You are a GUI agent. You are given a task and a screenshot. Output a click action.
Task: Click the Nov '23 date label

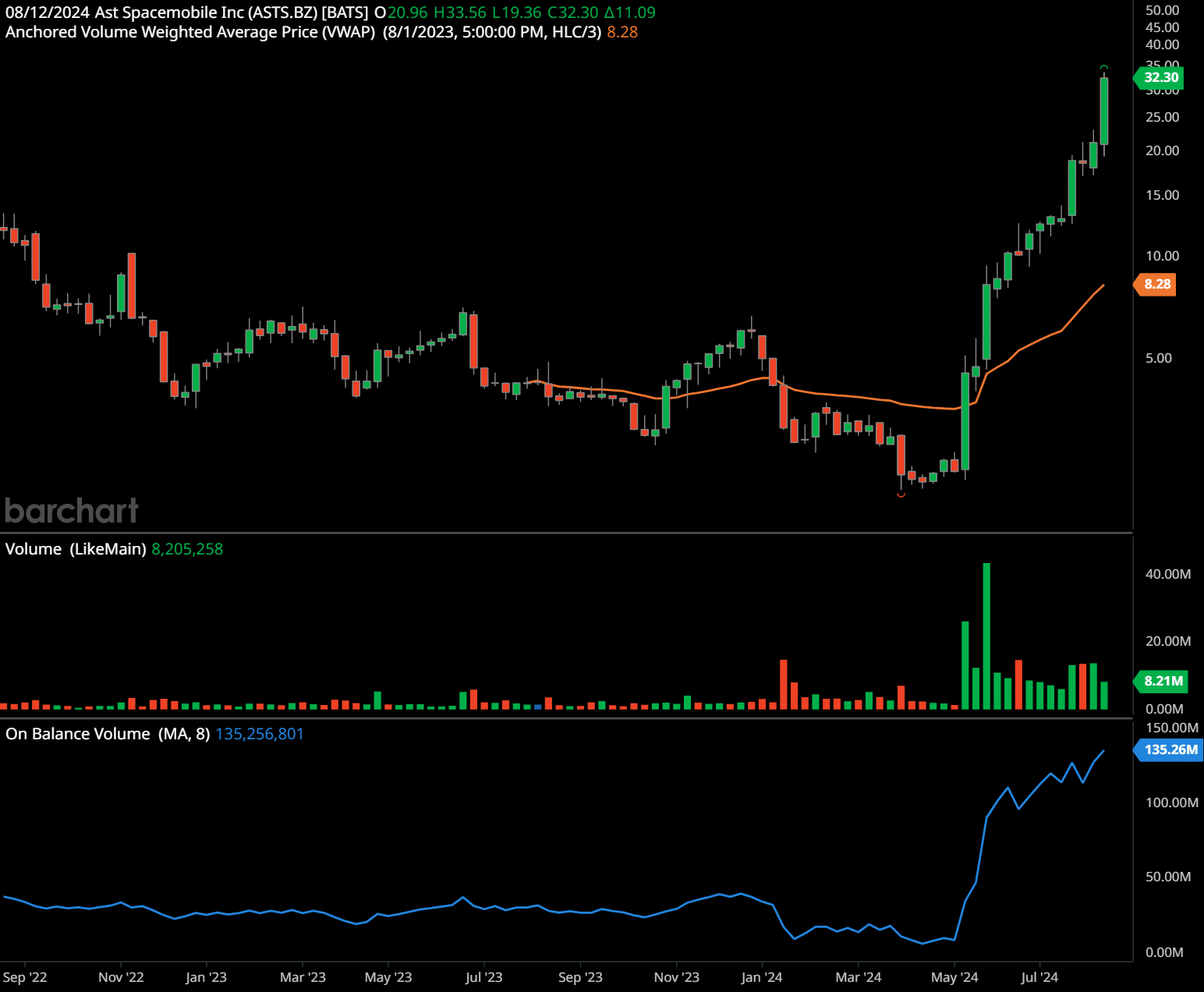[676, 977]
